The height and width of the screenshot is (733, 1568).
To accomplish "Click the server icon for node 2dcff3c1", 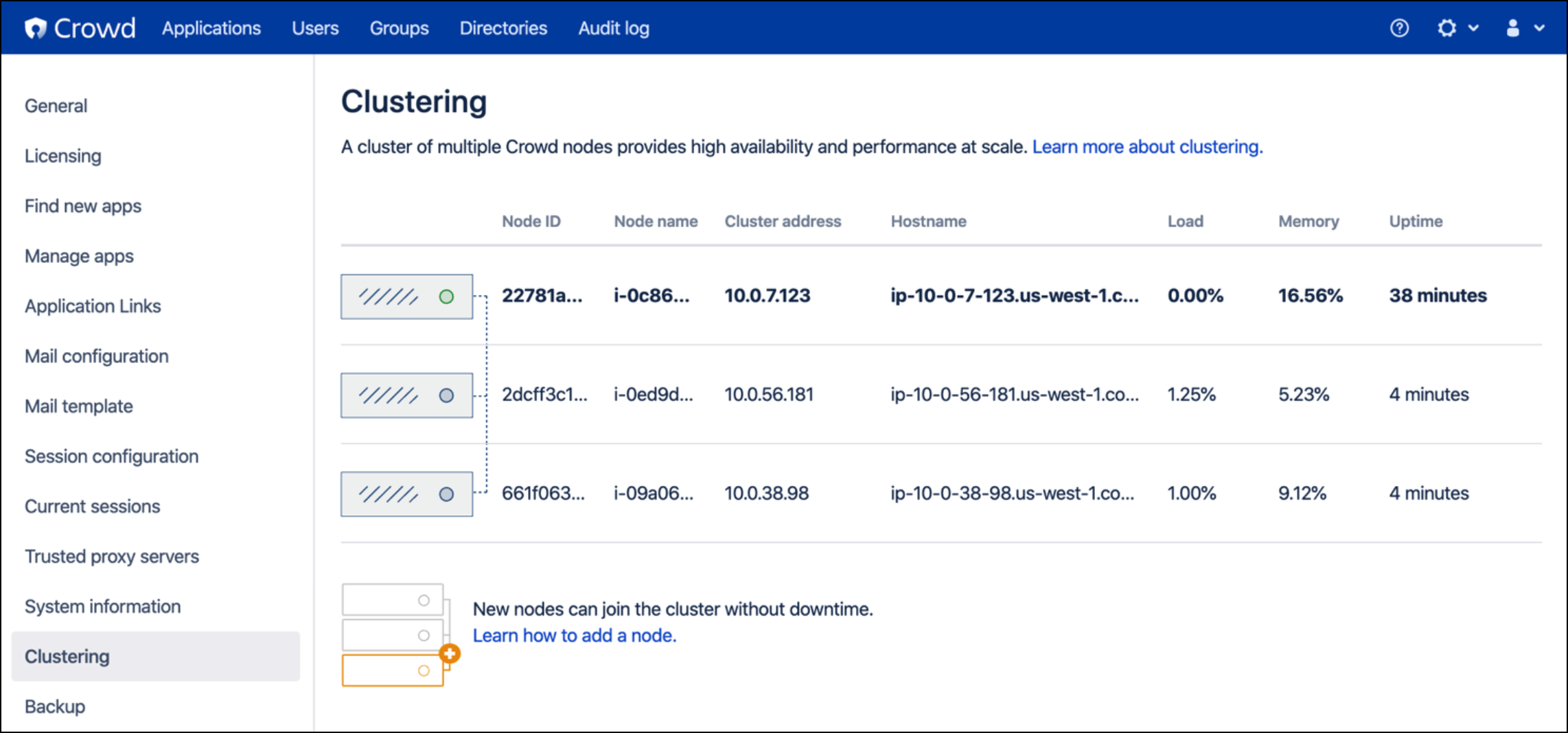I will (x=406, y=395).
